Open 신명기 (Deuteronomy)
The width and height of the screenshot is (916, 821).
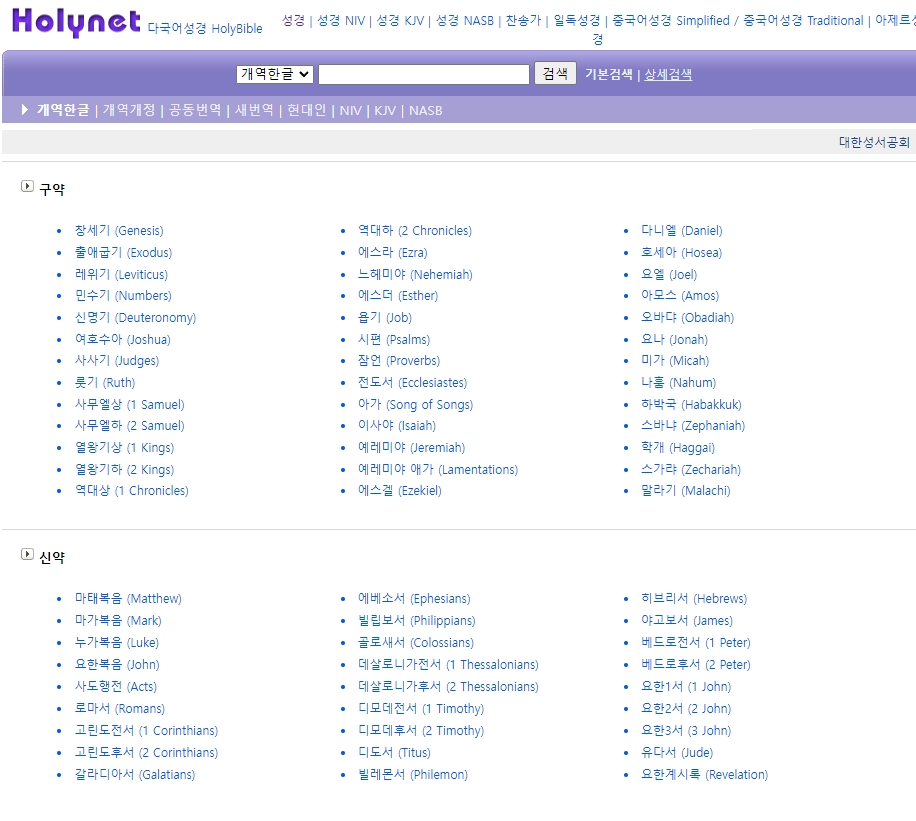(x=136, y=318)
